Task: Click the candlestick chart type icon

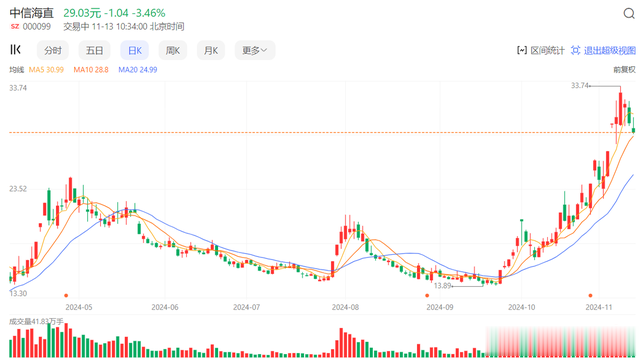Action: tap(16, 50)
